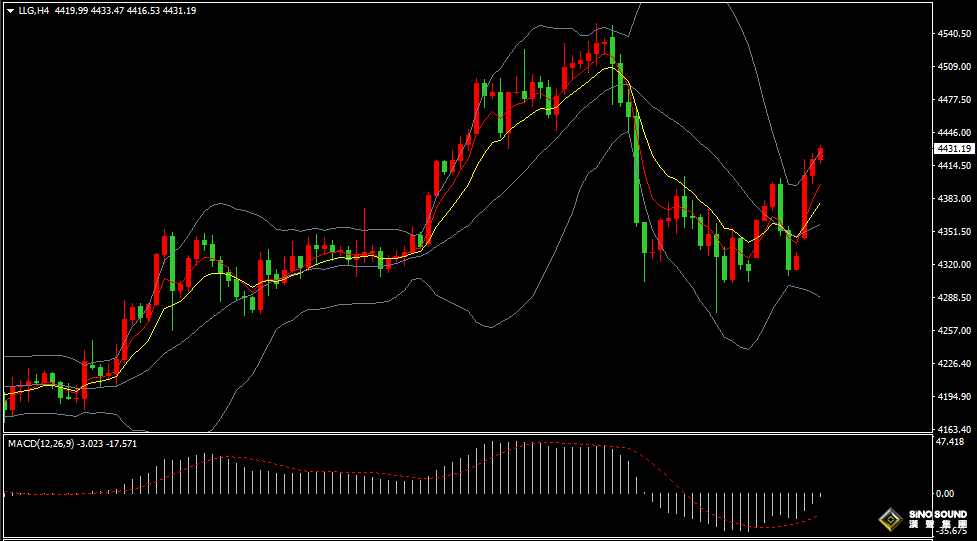This screenshot has height=541, width=977.
Task: Select the LLG,H4 symbol label
Action: pos(33,11)
